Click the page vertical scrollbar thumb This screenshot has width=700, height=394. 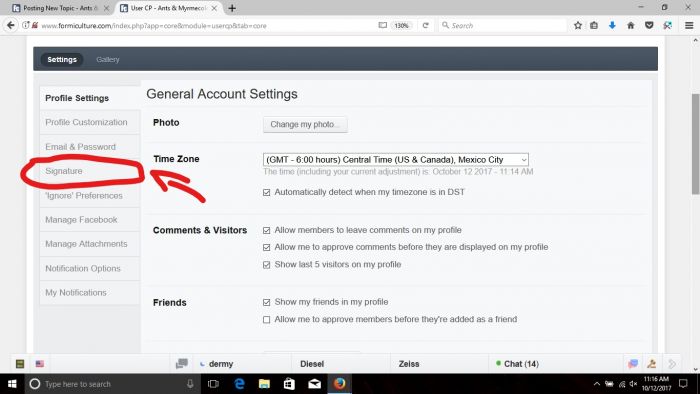point(695,144)
